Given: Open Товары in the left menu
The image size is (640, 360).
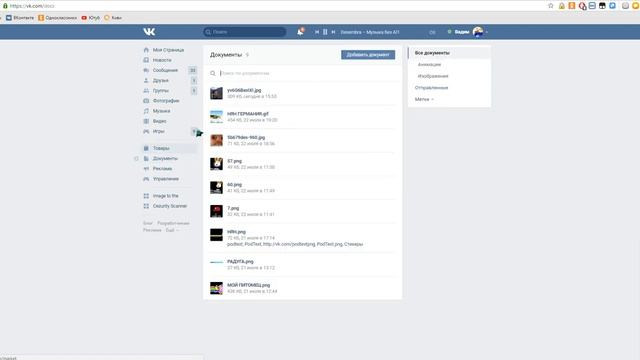Looking at the screenshot, I should pyautogui.click(x=161, y=148).
